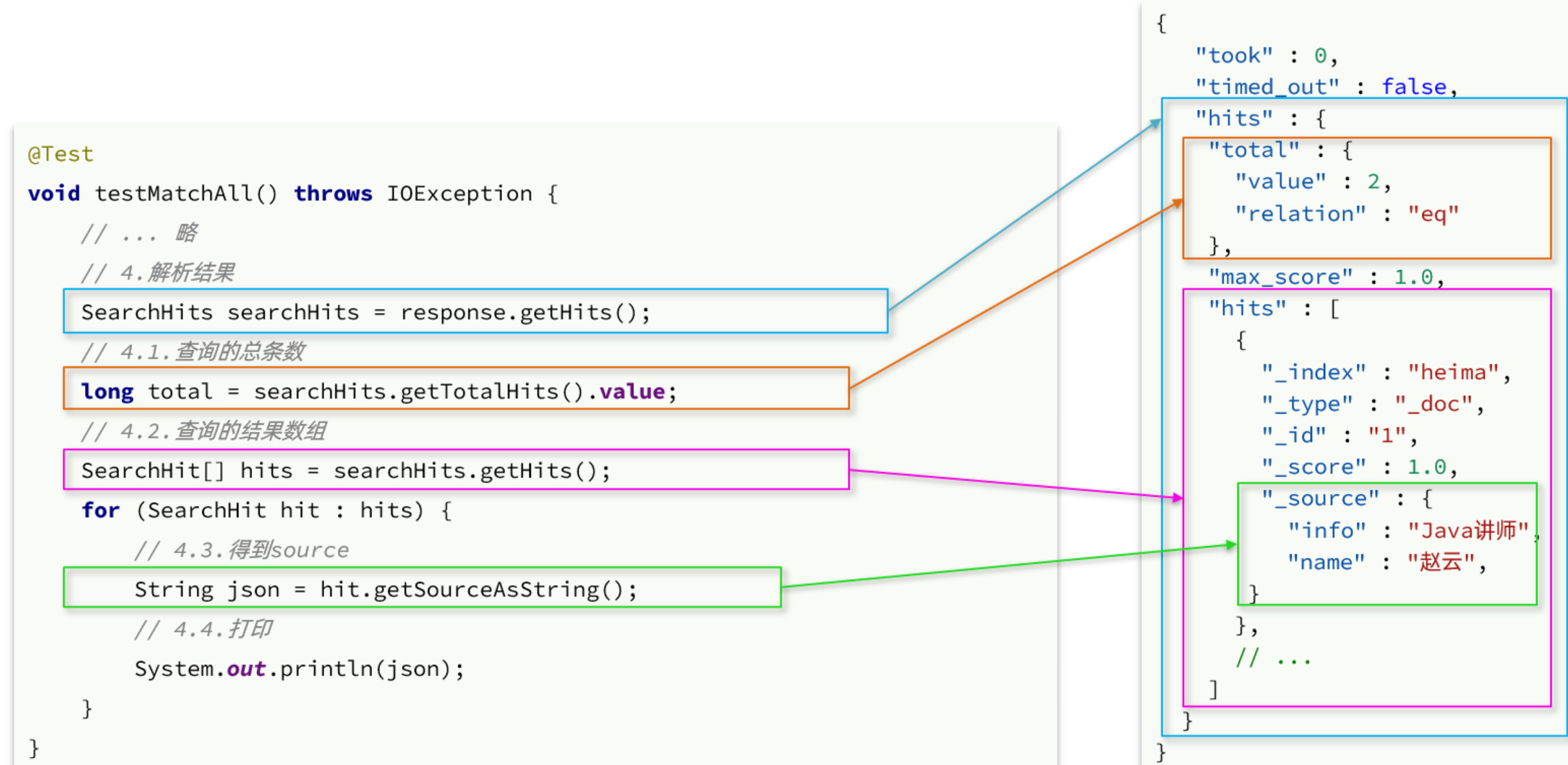This screenshot has height=765, width=1568.
Task: Click the "_source" key in green box
Action: point(1320,499)
